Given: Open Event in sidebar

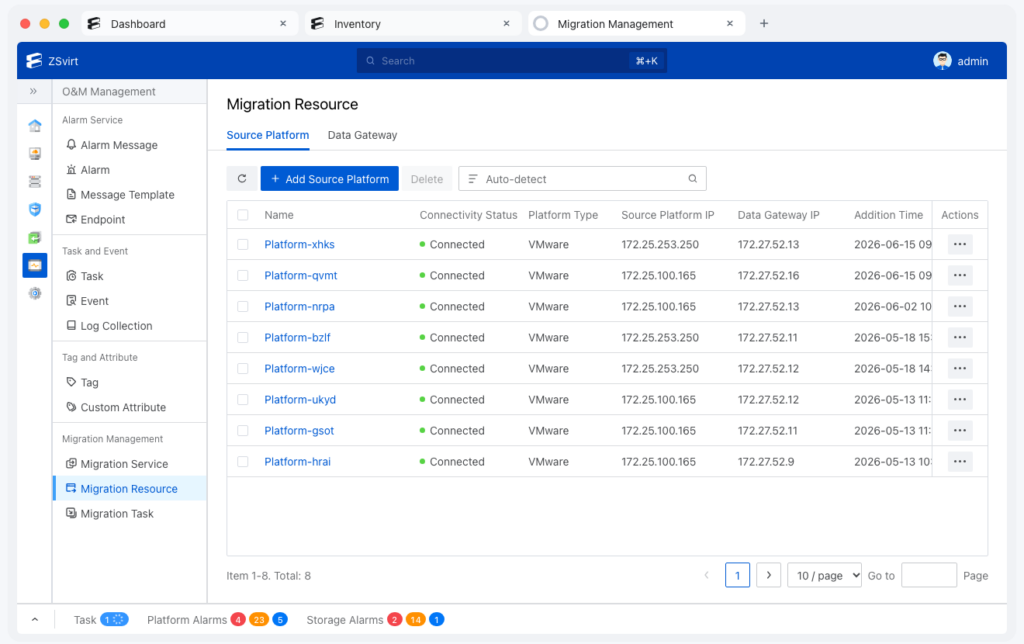Looking at the screenshot, I should coord(88,301).
